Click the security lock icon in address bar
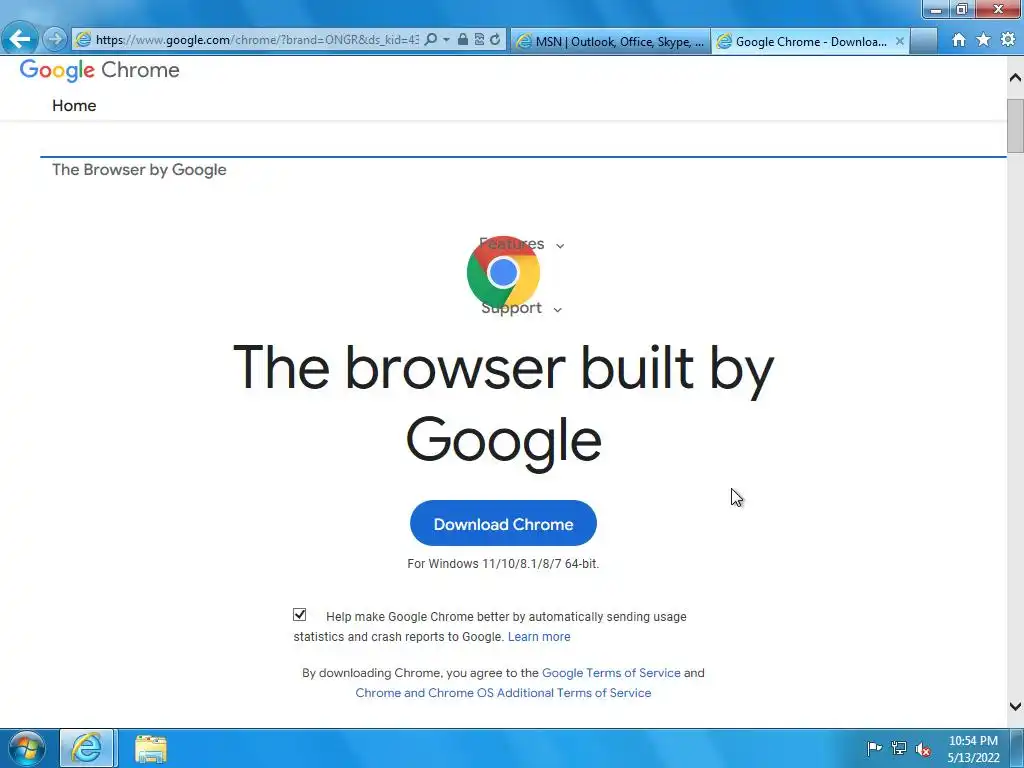 [x=462, y=40]
